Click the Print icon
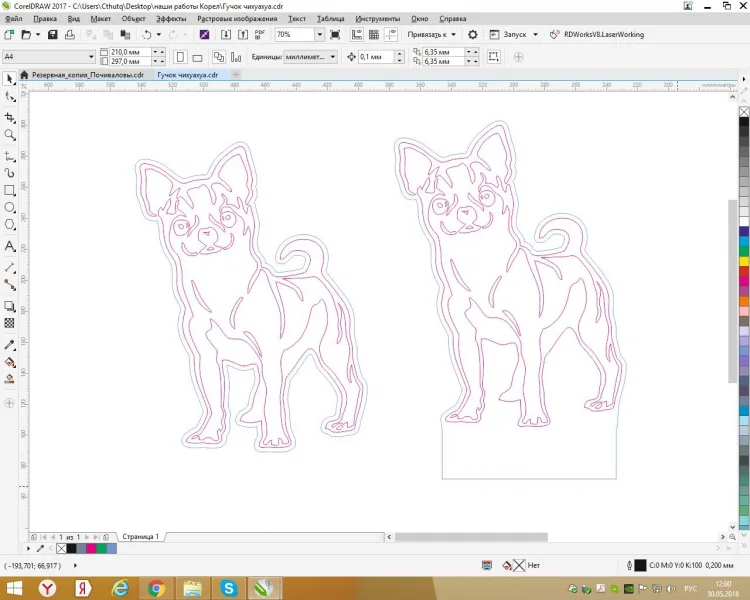 pos(70,34)
